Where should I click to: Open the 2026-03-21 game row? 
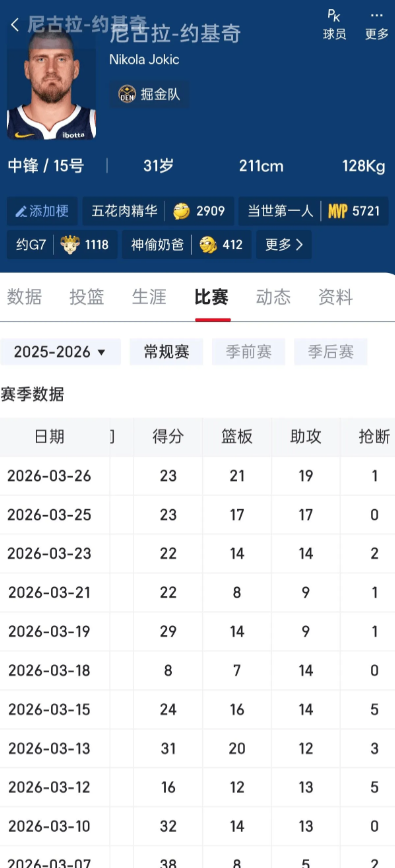[198, 593]
